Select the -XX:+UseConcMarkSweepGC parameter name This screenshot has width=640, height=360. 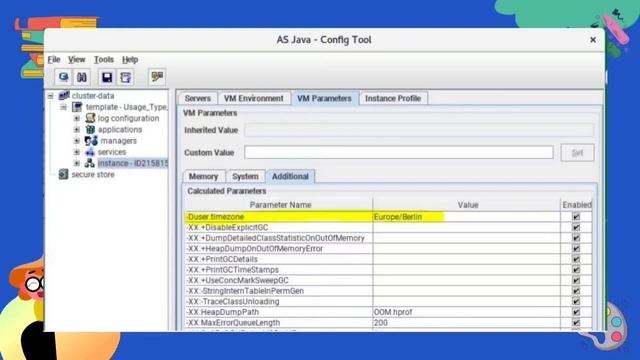click(237, 280)
